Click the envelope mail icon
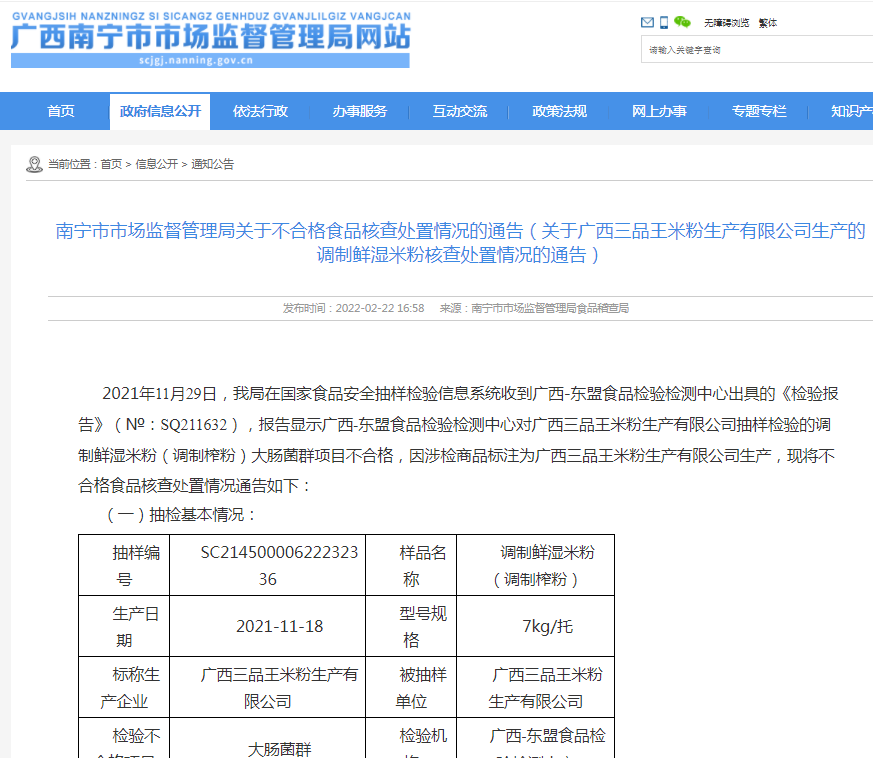This screenshot has width=873, height=758. 647,22
